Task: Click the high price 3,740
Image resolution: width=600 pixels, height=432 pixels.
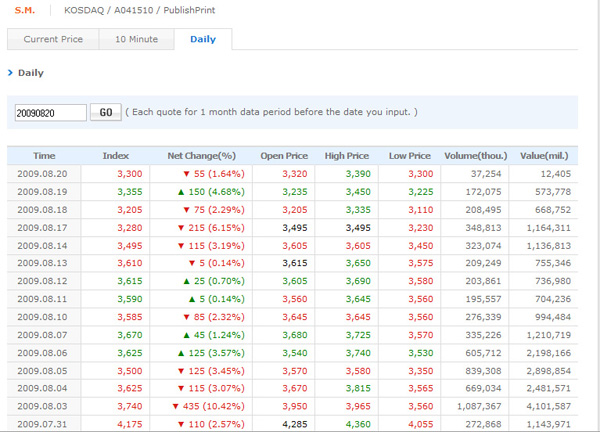Action: [x=358, y=353]
